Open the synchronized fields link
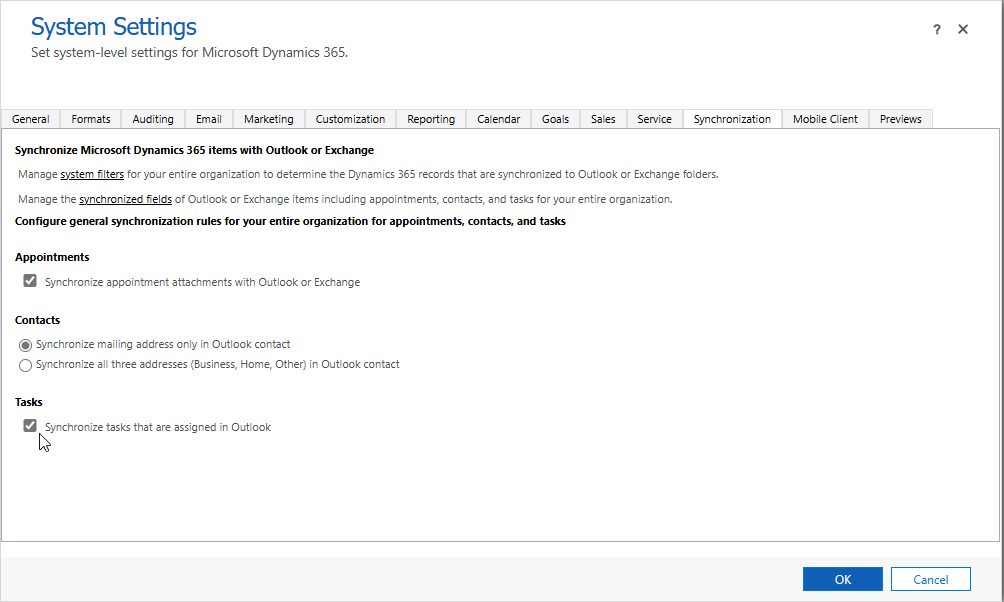This screenshot has width=1004, height=602. click(x=126, y=199)
